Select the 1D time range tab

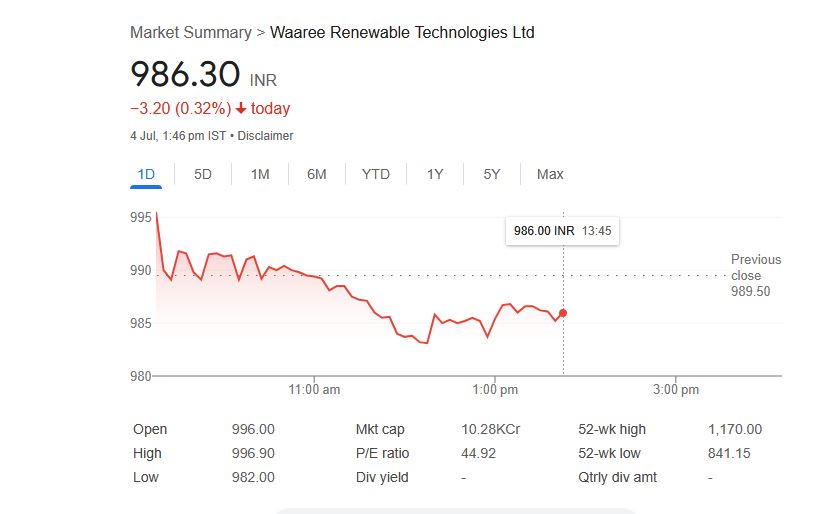[146, 174]
